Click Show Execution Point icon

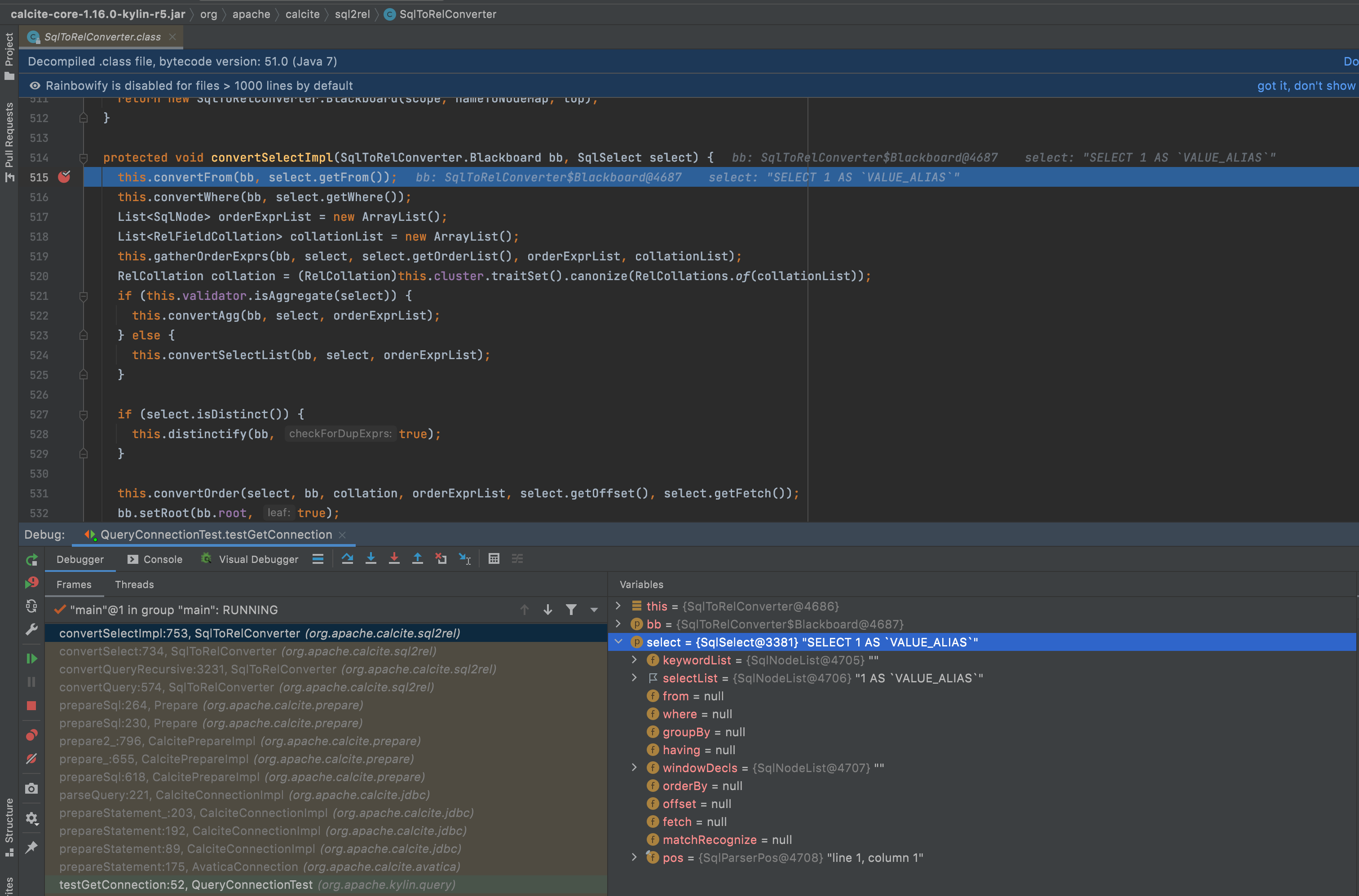tap(318, 559)
